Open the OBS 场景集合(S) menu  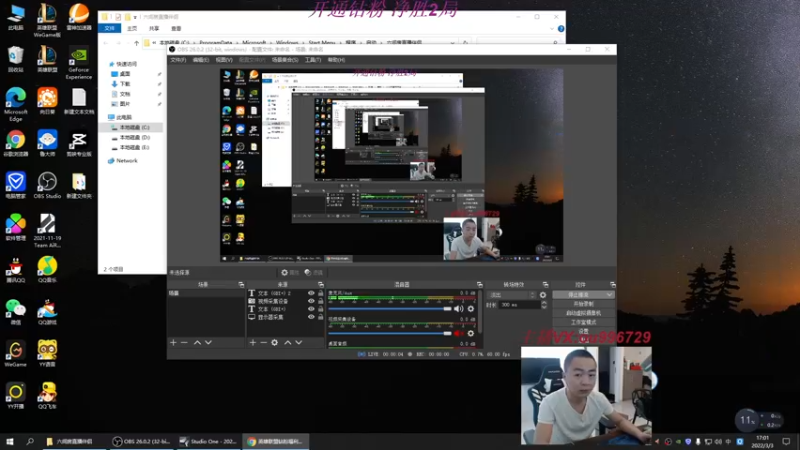[x=285, y=60]
